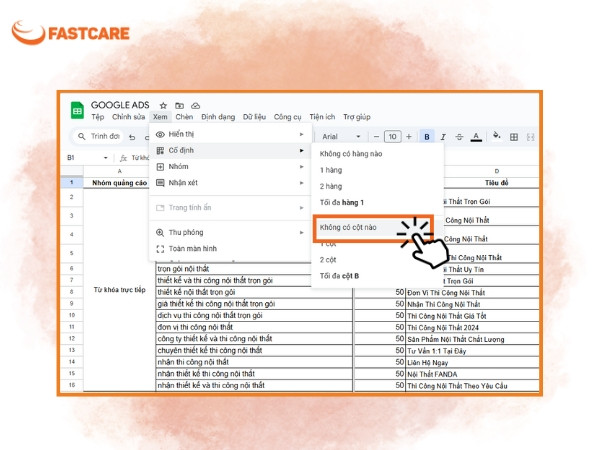Expand the Cố định submenu arrow
This screenshot has height=450, width=600.
[302, 150]
